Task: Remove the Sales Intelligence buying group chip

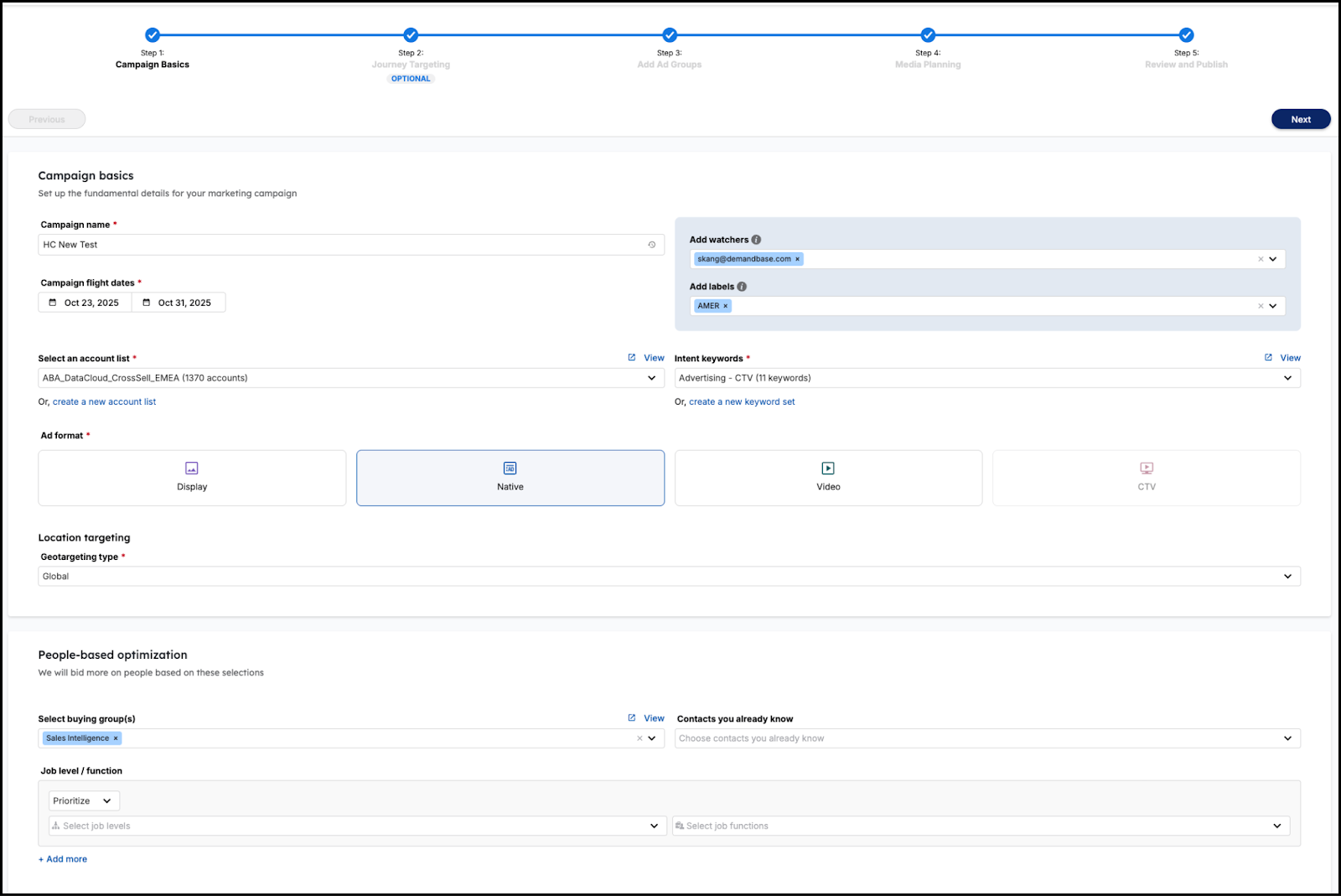Action: pos(116,738)
